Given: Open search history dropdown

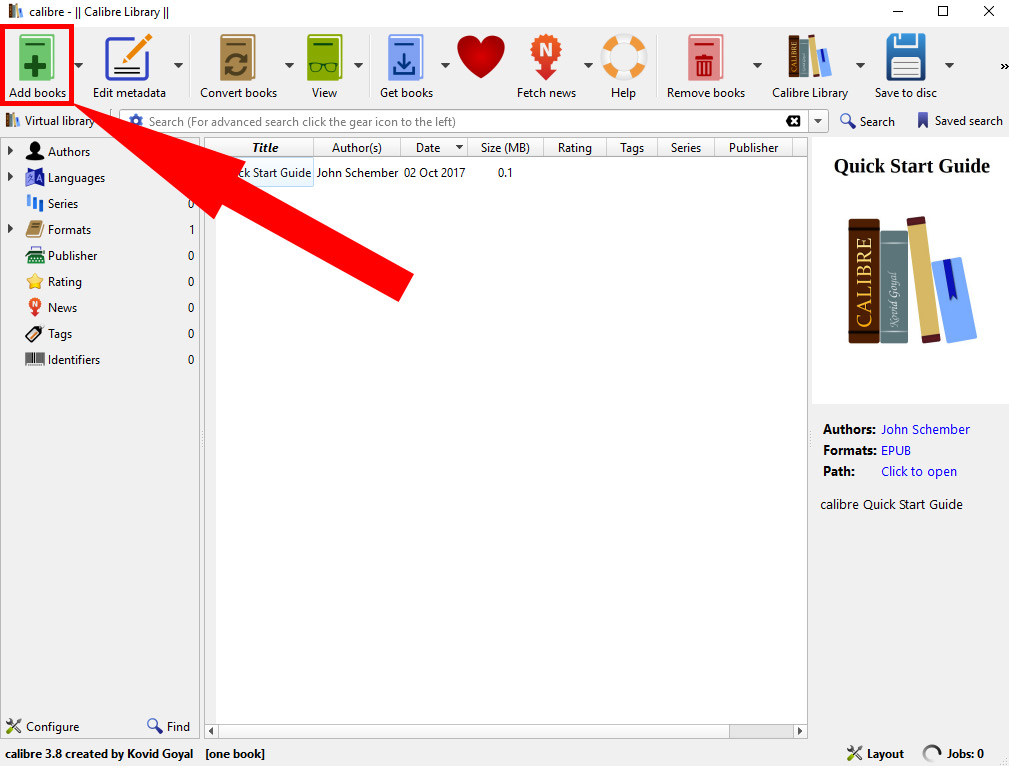Looking at the screenshot, I should 818,121.
